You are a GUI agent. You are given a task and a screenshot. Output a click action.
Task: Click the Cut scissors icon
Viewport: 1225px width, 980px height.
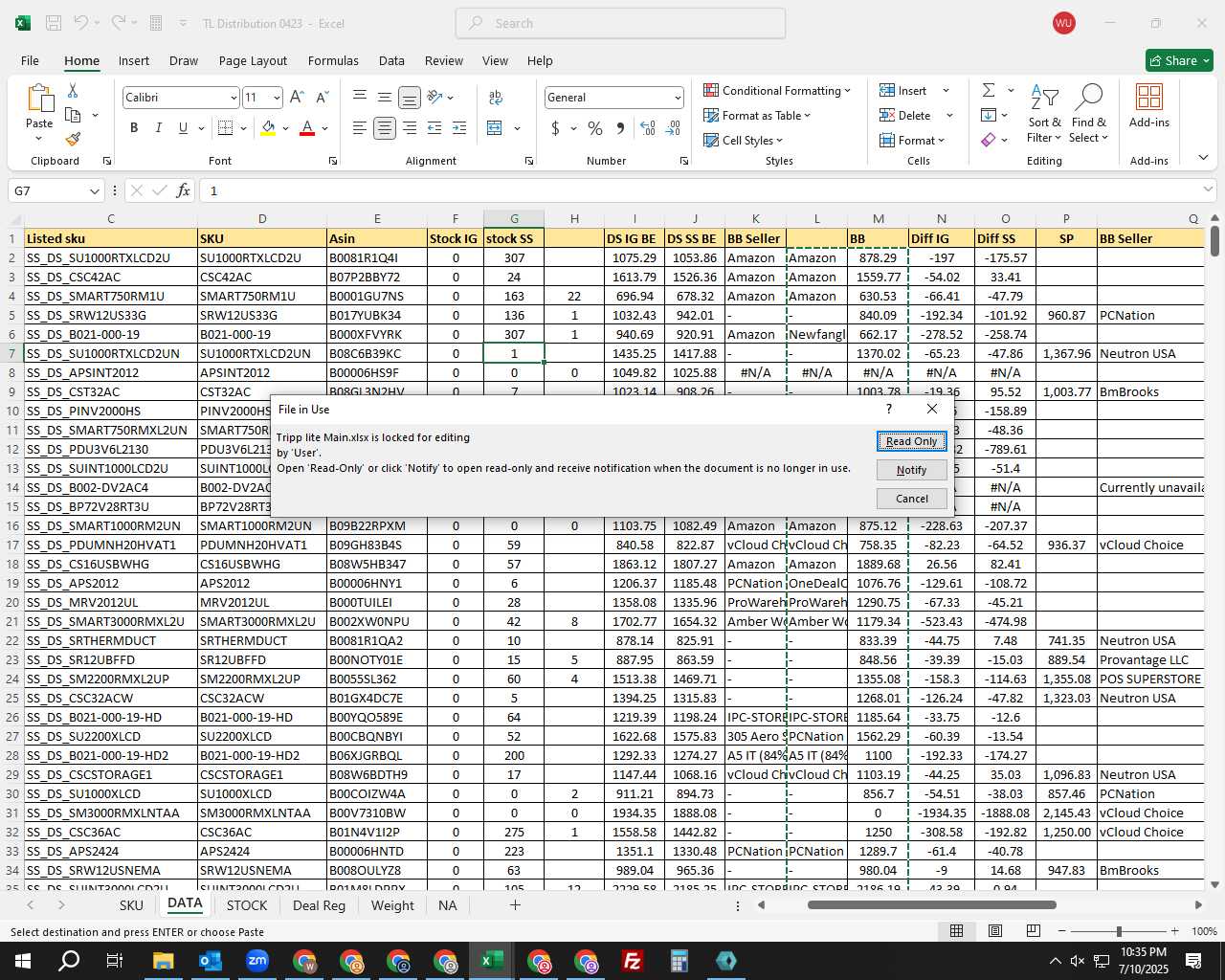point(73,90)
